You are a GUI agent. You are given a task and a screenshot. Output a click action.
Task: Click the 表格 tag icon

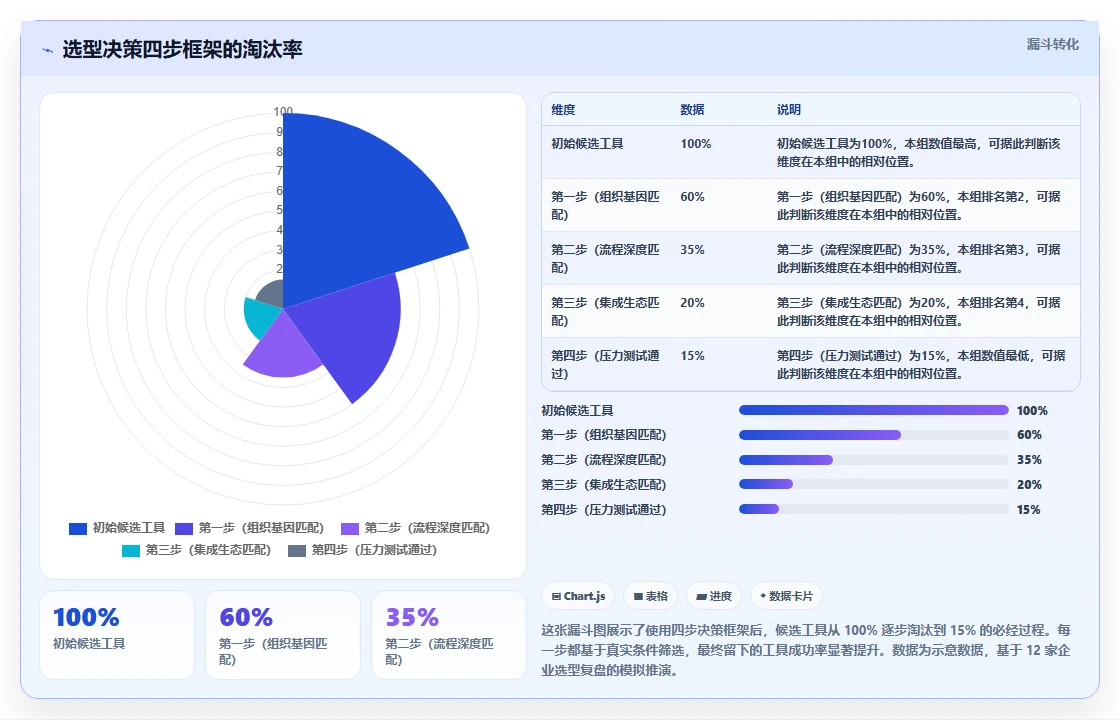point(638,596)
